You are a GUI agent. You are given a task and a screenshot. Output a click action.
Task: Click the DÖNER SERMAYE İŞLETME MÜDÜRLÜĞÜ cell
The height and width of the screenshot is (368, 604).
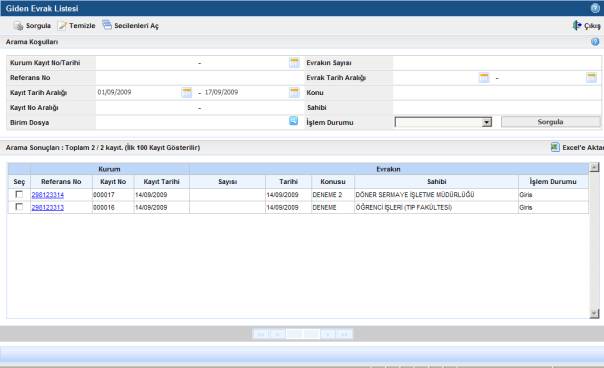tap(436, 195)
